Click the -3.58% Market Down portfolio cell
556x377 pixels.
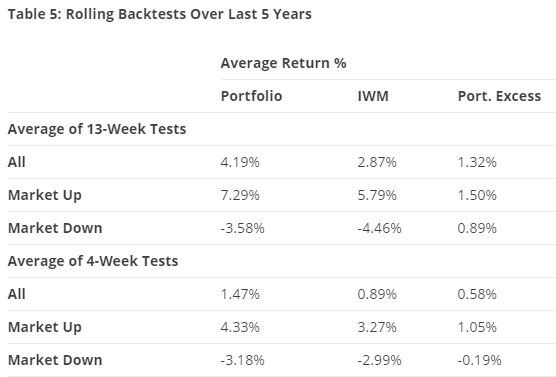click(x=243, y=228)
